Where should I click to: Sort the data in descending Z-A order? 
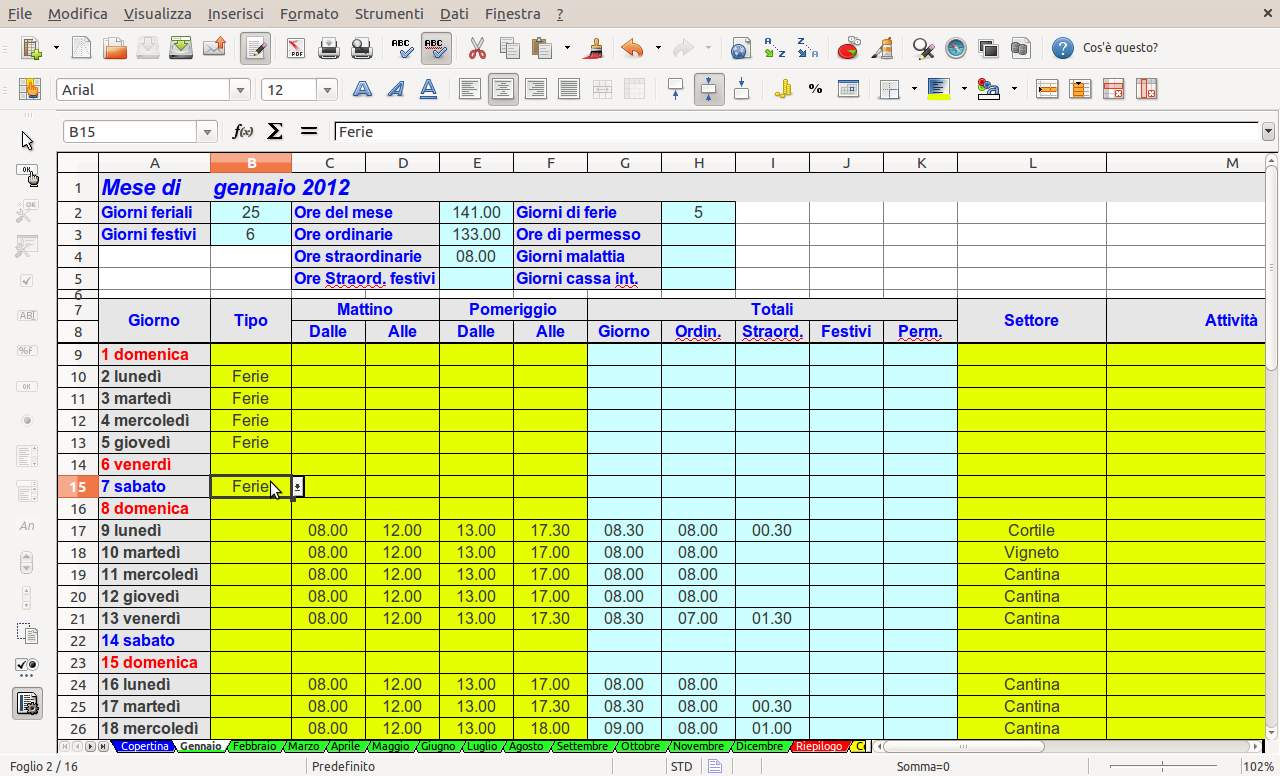[808, 48]
